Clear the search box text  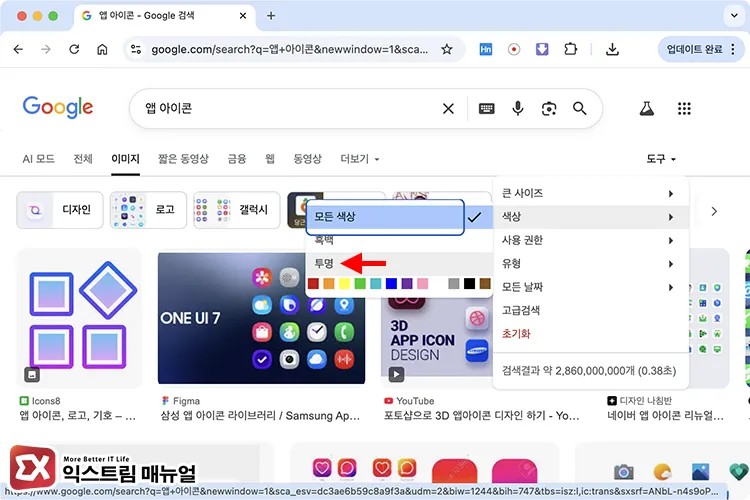[x=448, y=109]
